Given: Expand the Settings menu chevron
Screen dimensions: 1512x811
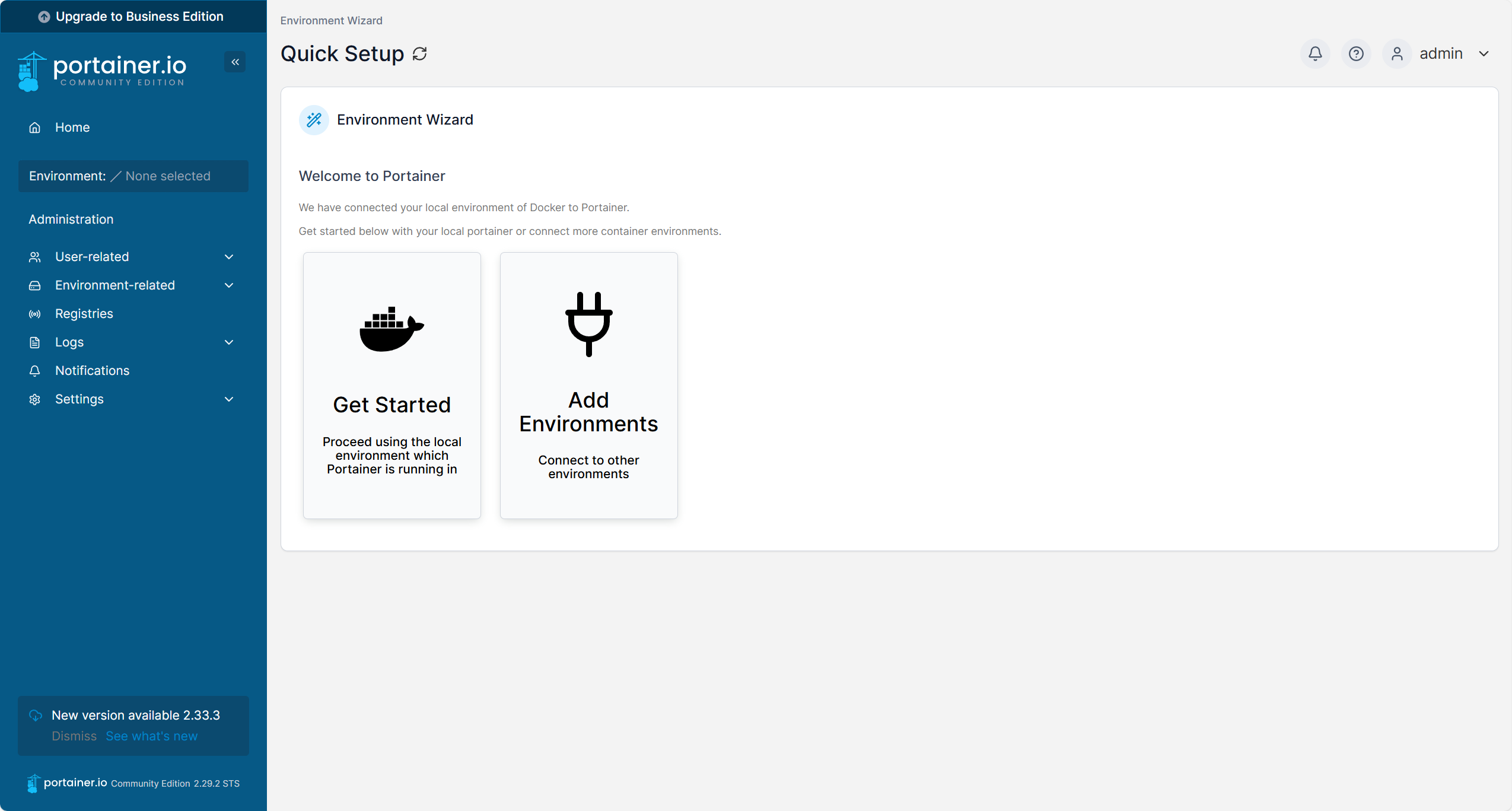Looking at the screenshot, I should (229, 399).
